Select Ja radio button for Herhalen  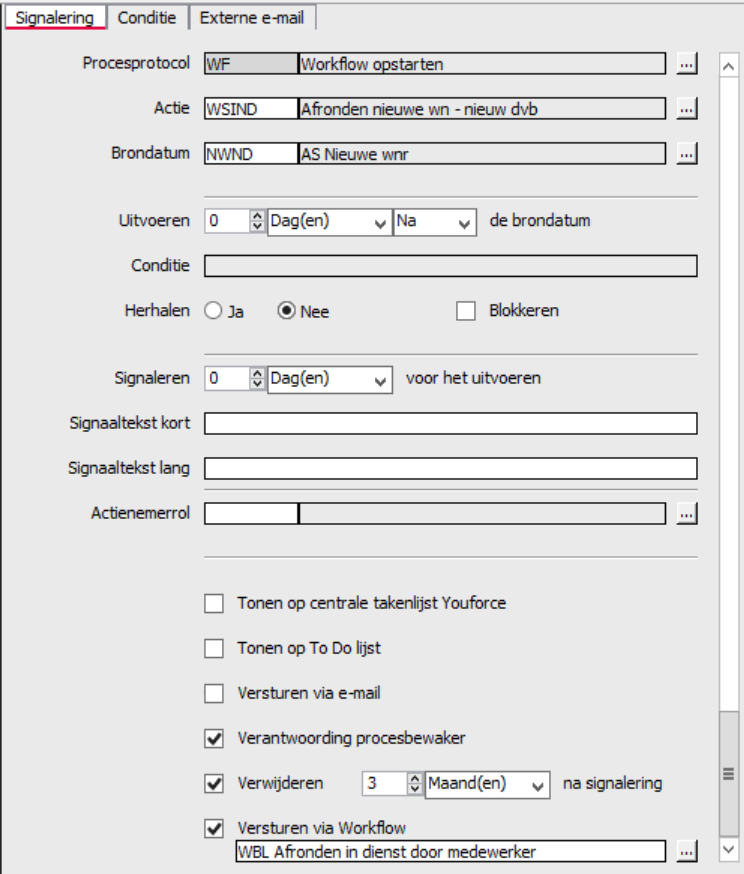click(x=213, y=310)
